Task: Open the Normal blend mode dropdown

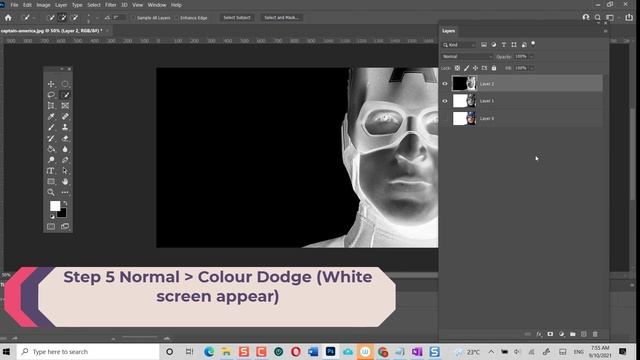Action: click(467, 57)
